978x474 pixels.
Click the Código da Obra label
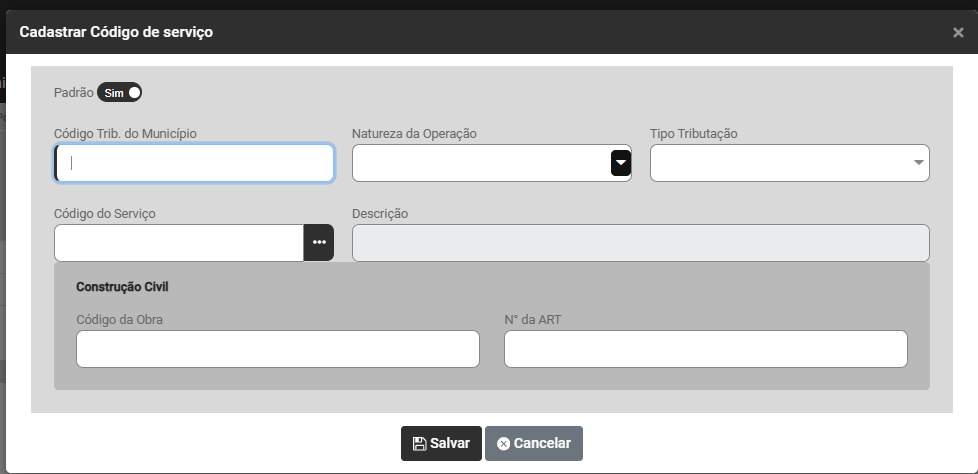[119, 319]
